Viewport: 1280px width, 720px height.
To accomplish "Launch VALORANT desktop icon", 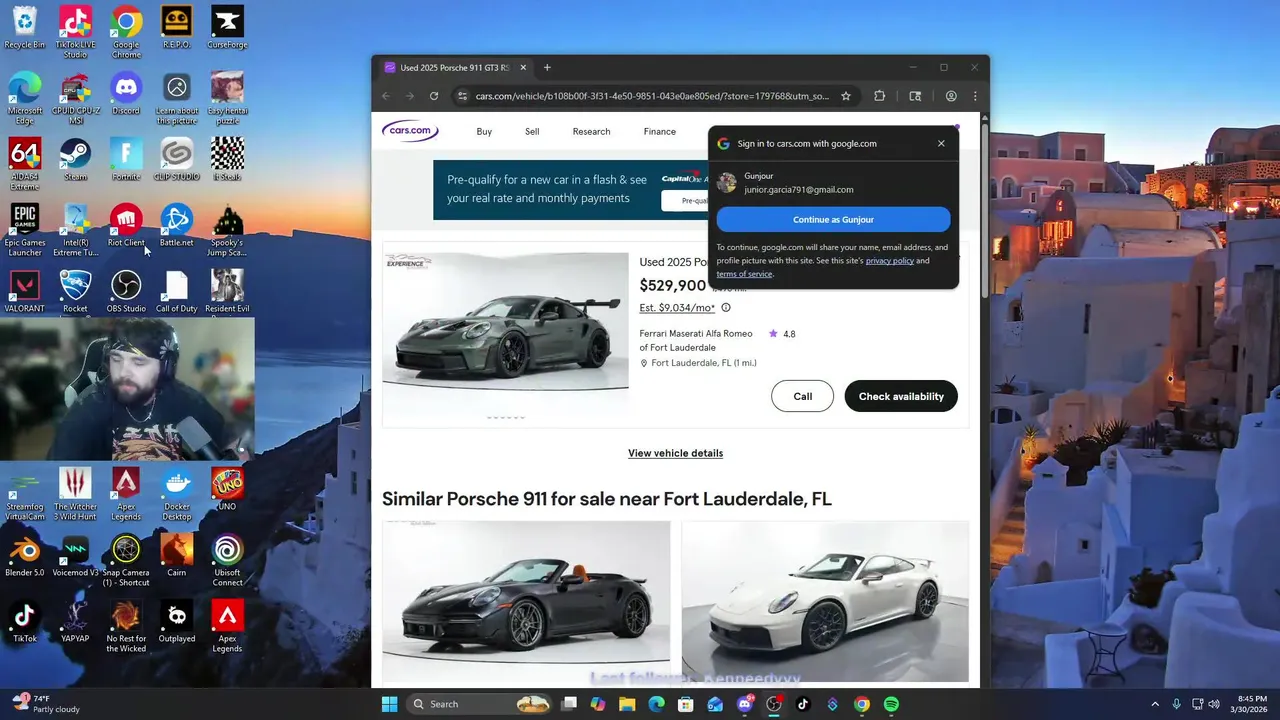I will (24, 291).
